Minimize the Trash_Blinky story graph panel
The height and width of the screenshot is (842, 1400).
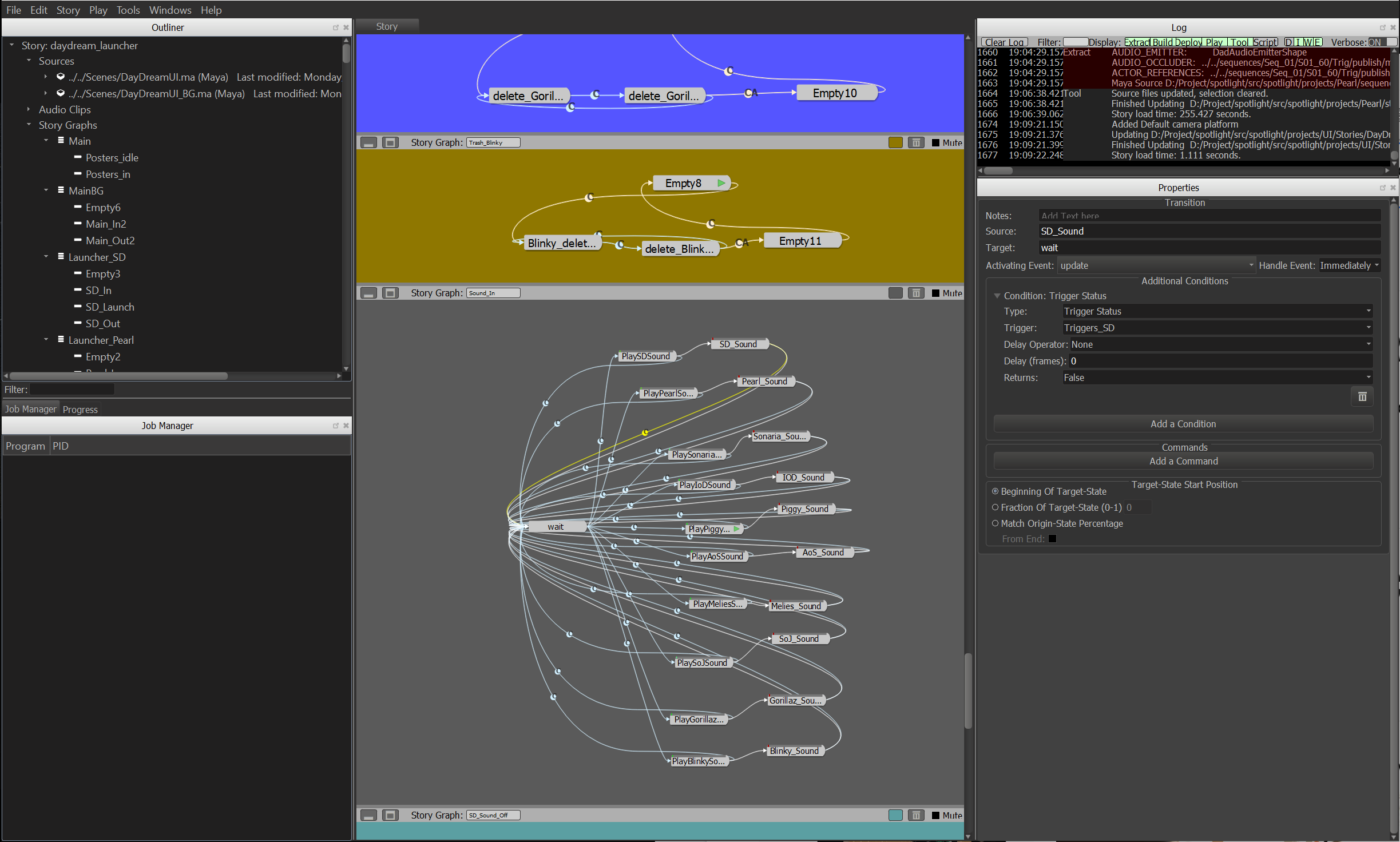[x=369, y=143]
